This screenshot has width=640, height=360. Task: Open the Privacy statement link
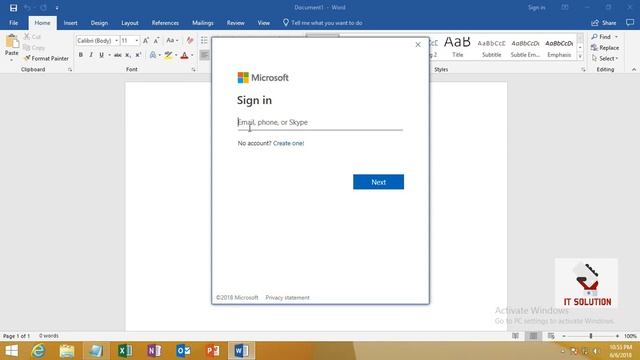[x=287, y=298]
